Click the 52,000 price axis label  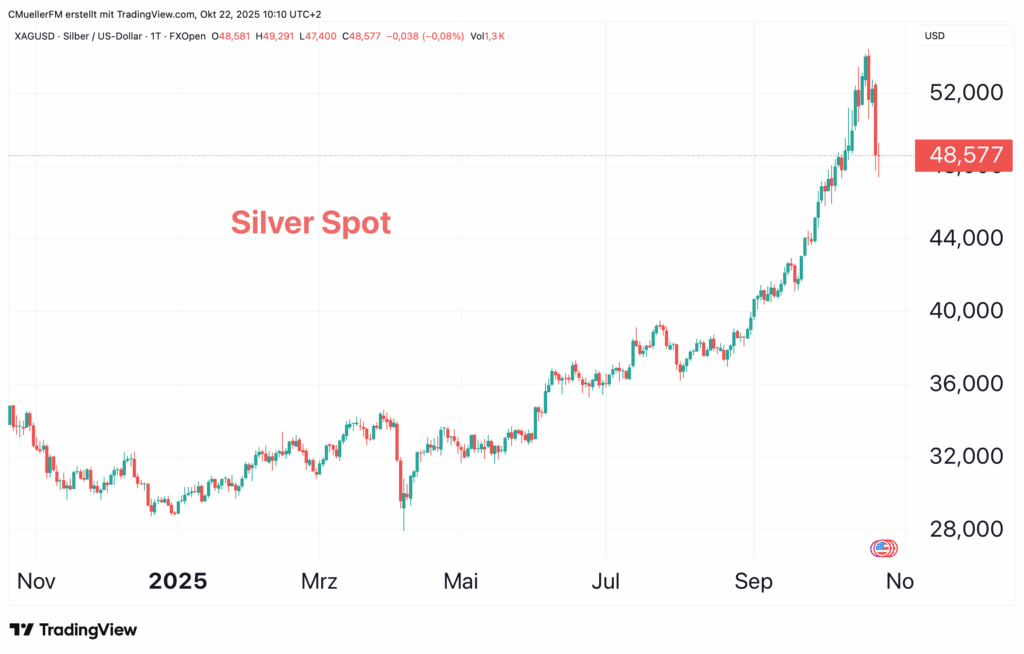[965, 92]
